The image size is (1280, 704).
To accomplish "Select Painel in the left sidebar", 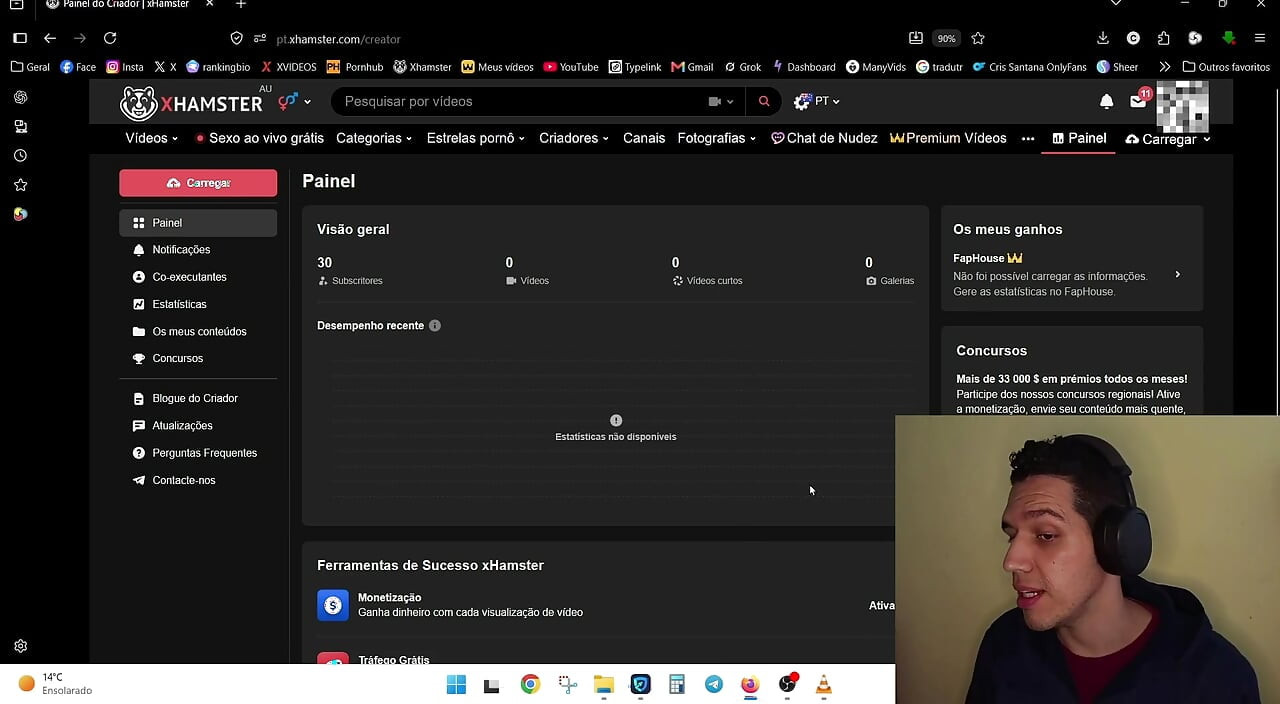I will (198, 222).
